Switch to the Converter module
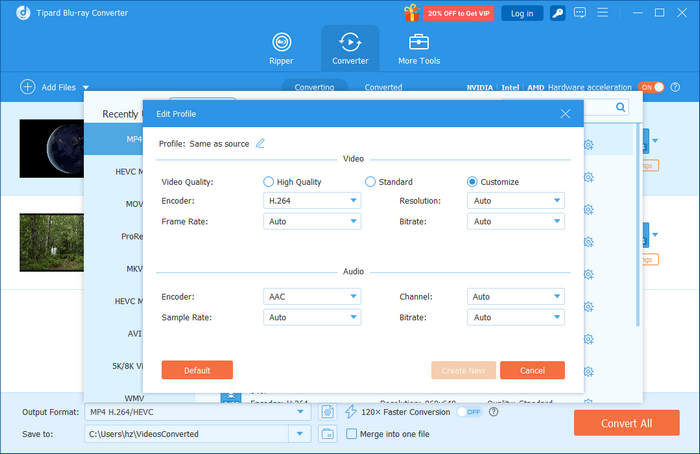Screen dimensions: 700x454 coord(350,49)
